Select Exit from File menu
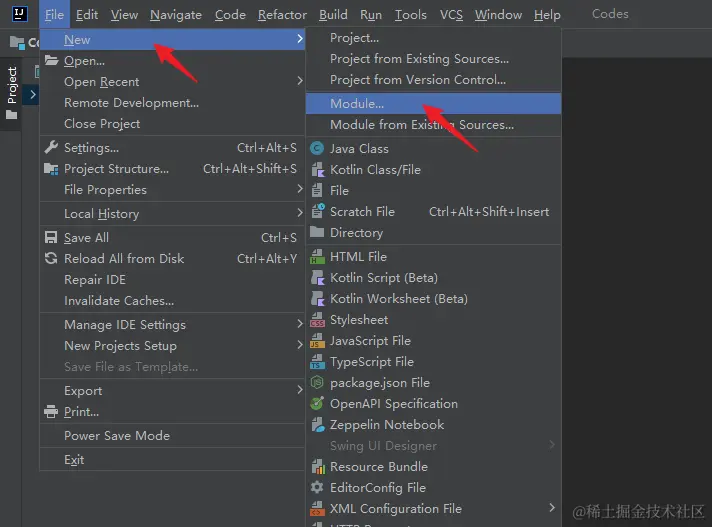Viewport: 712px width, 527px height. pyautogui.click(x=172, y=459)
